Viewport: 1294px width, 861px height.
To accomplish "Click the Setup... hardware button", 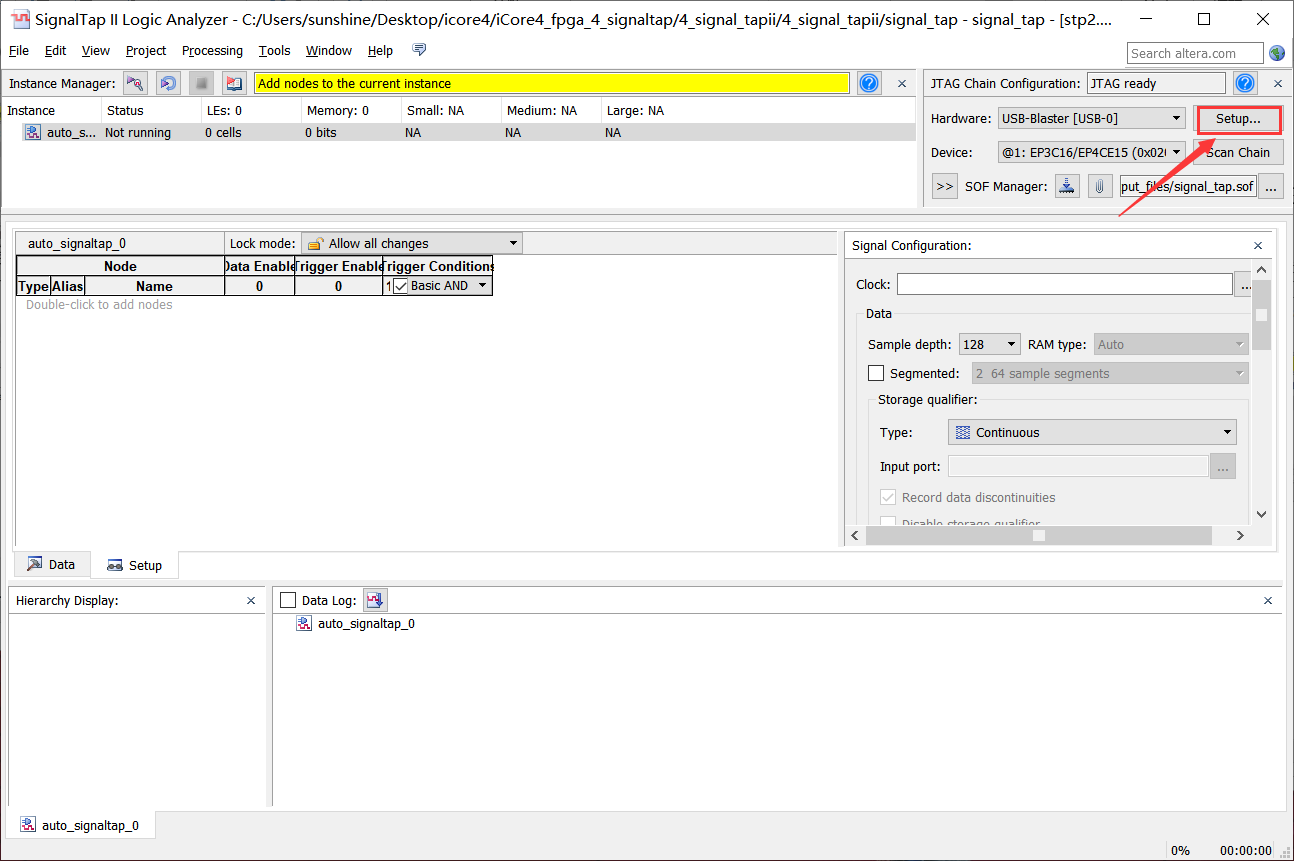I will (x=1238, y=119).
